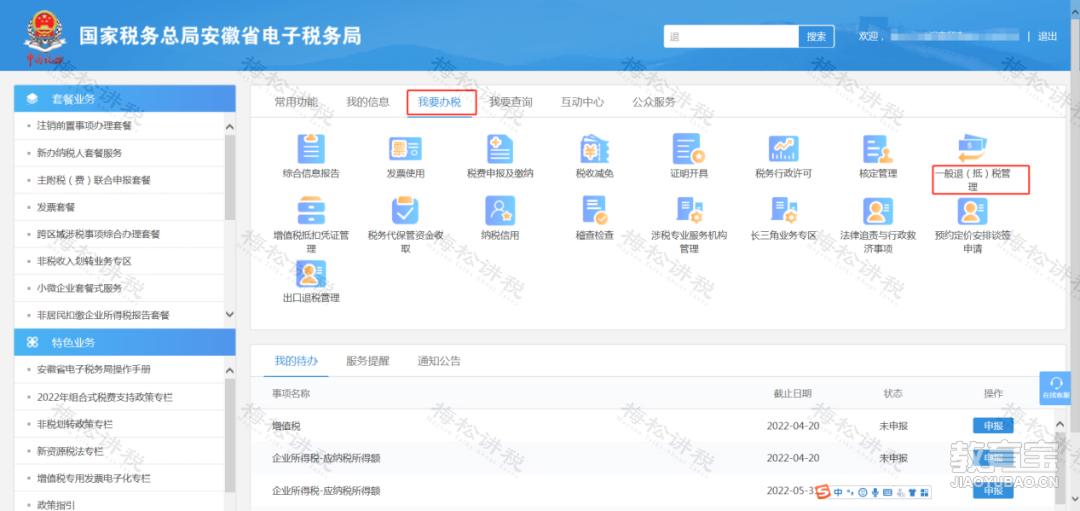Click the 退出 link
The width and height of the screenshot is (1080, 511).
(1047, 37)
